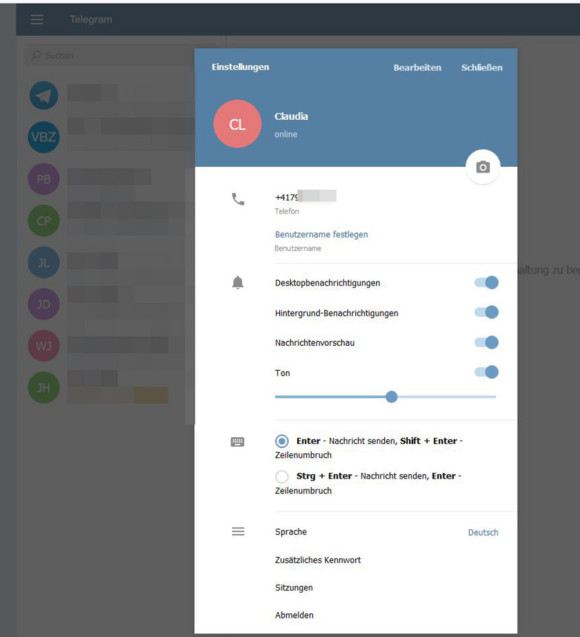Toggle Desktopbenachrichtigungen switch off

point(486,282)
